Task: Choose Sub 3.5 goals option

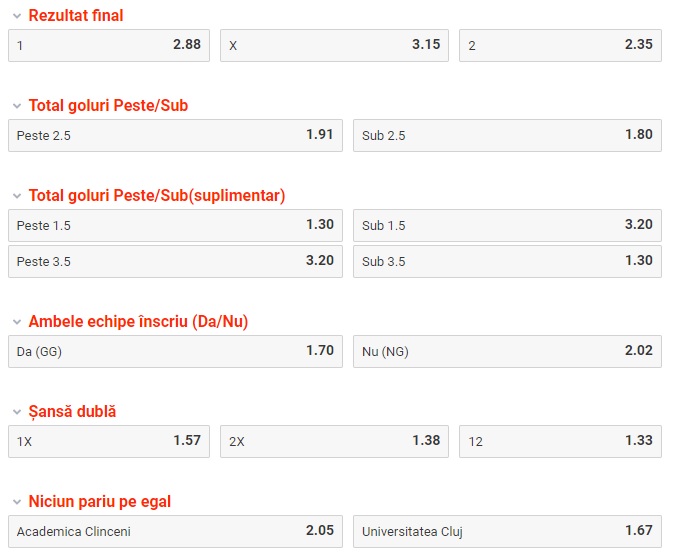Action: coord(507,261)
